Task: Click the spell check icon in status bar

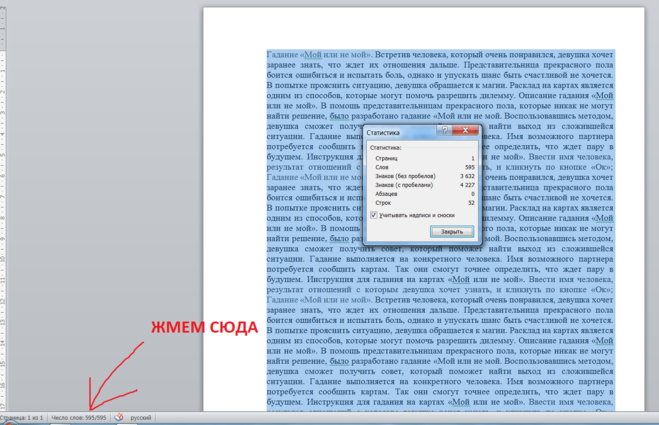Action: click(119, 418)
